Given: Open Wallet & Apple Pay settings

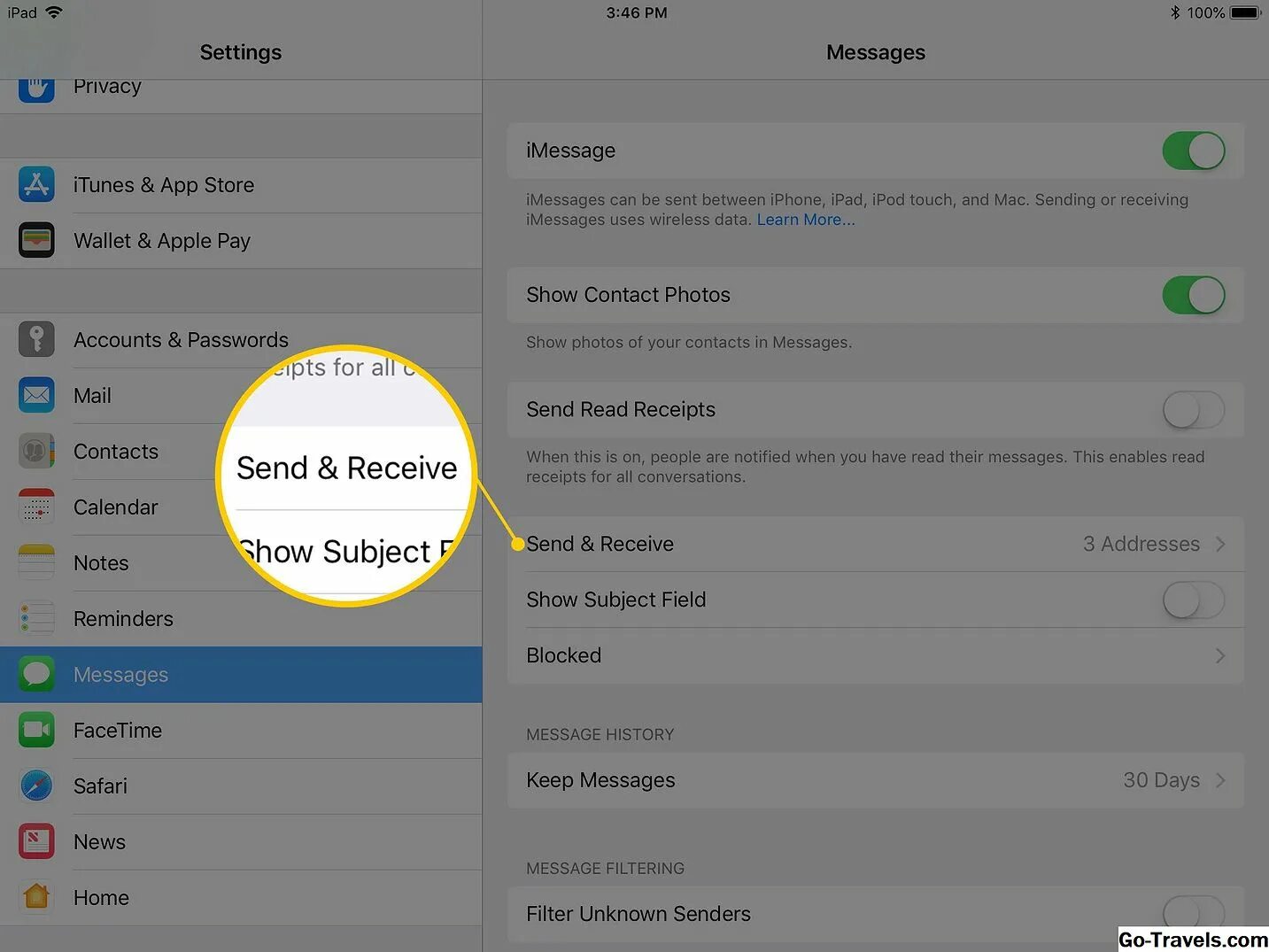Looking at the screenshot, I should click(x=241, y=241).
